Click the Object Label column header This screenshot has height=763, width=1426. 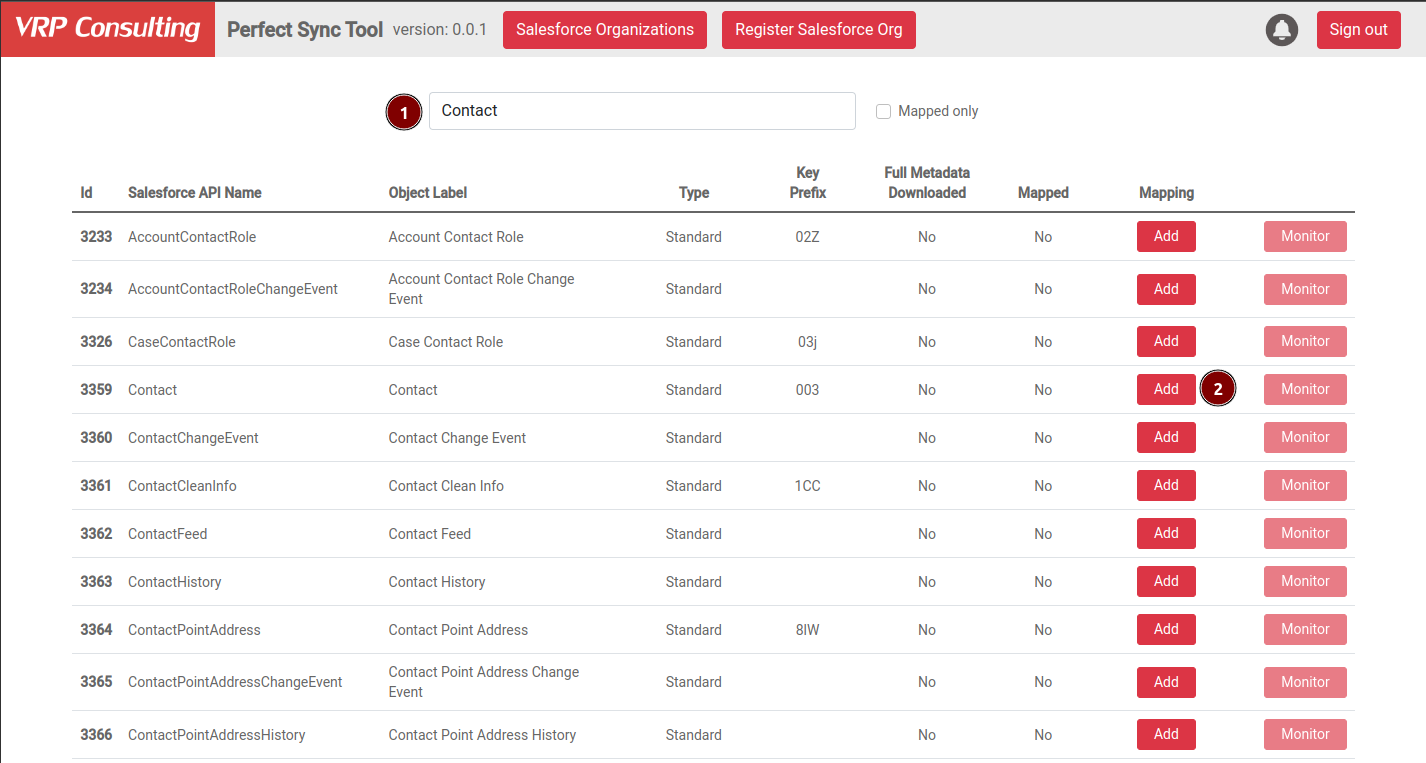coord(428,193)
